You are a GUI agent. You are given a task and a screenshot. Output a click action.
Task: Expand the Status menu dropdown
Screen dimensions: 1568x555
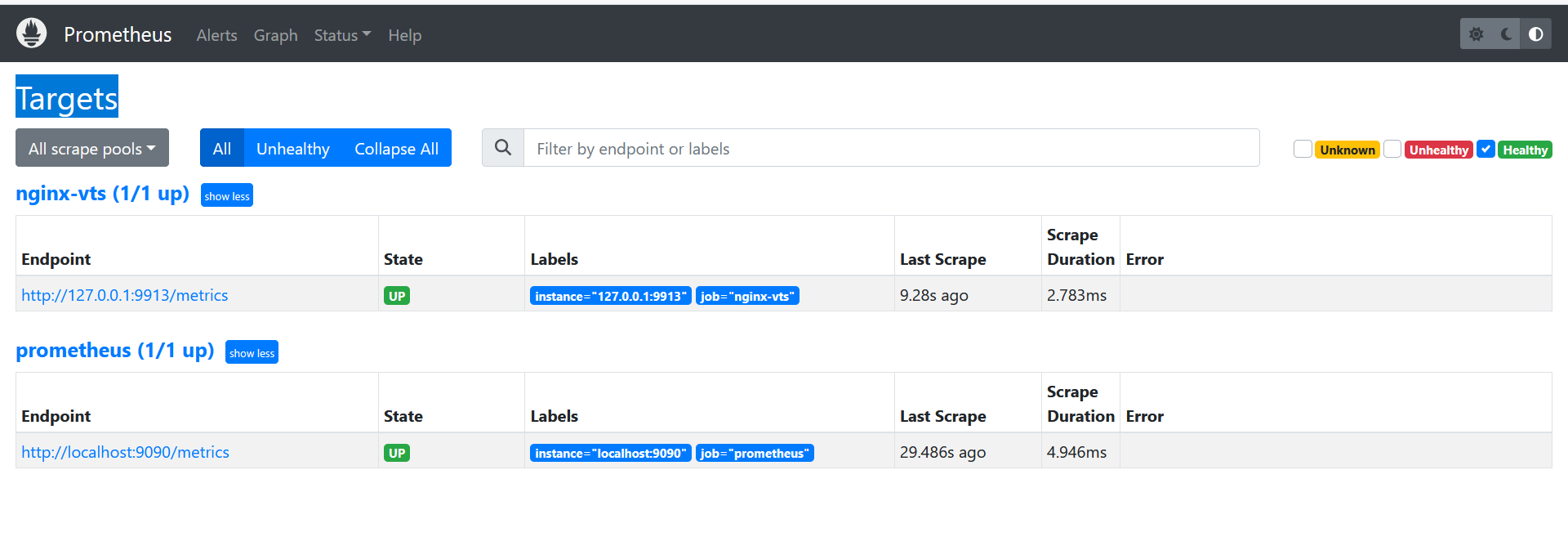[x=341, y=35]
